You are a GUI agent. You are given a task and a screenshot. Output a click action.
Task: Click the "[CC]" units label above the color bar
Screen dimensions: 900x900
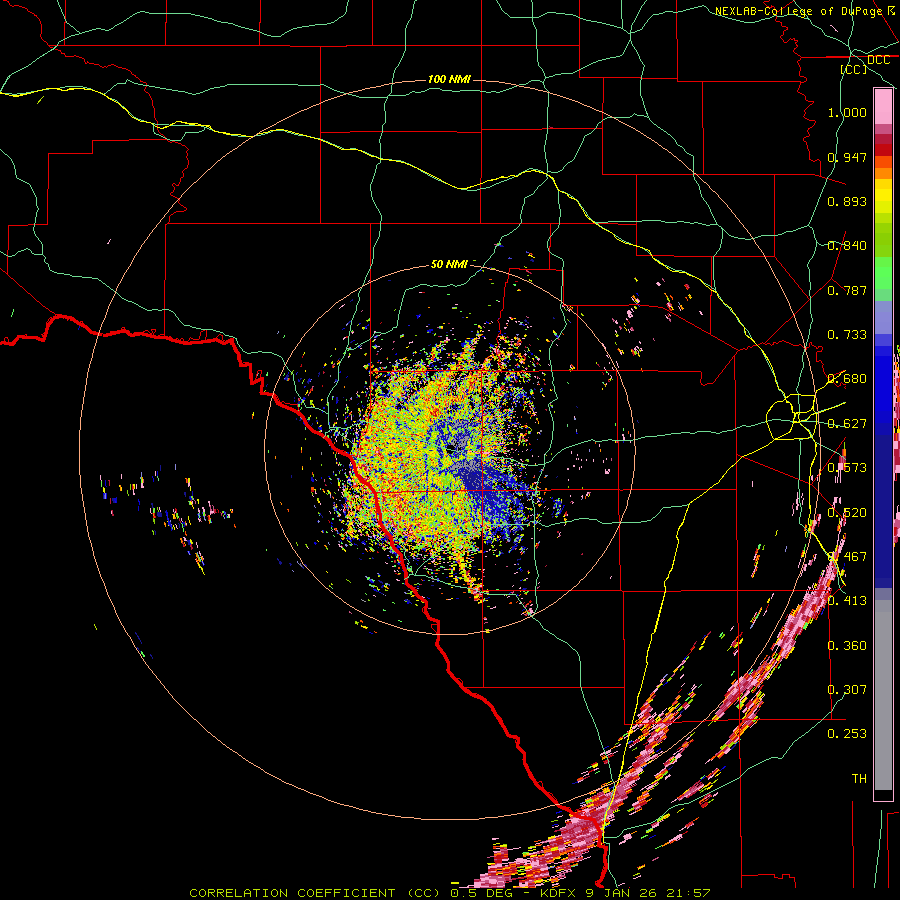(853, 69)
